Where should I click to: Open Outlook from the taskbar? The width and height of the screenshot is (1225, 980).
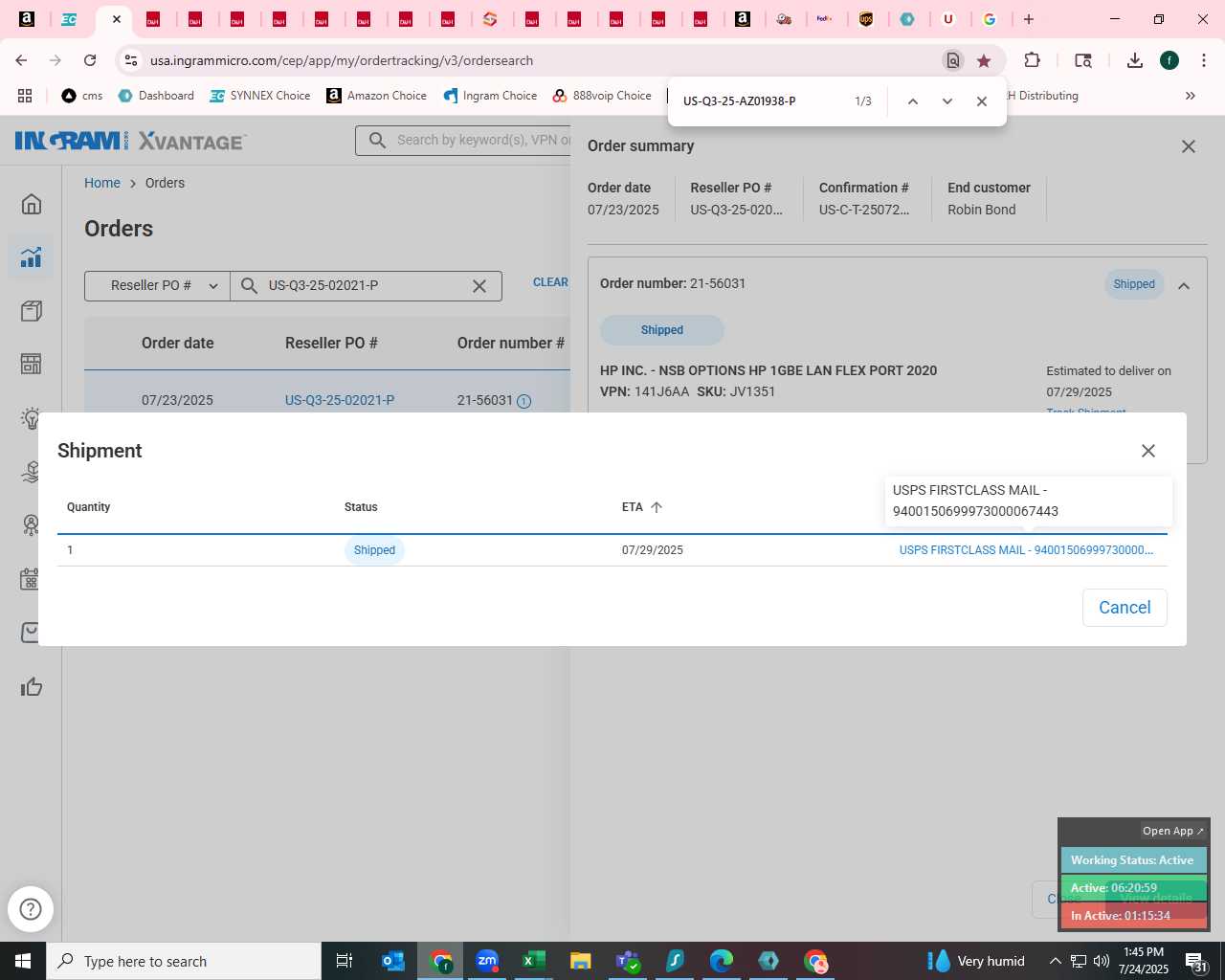click(393, 961)
